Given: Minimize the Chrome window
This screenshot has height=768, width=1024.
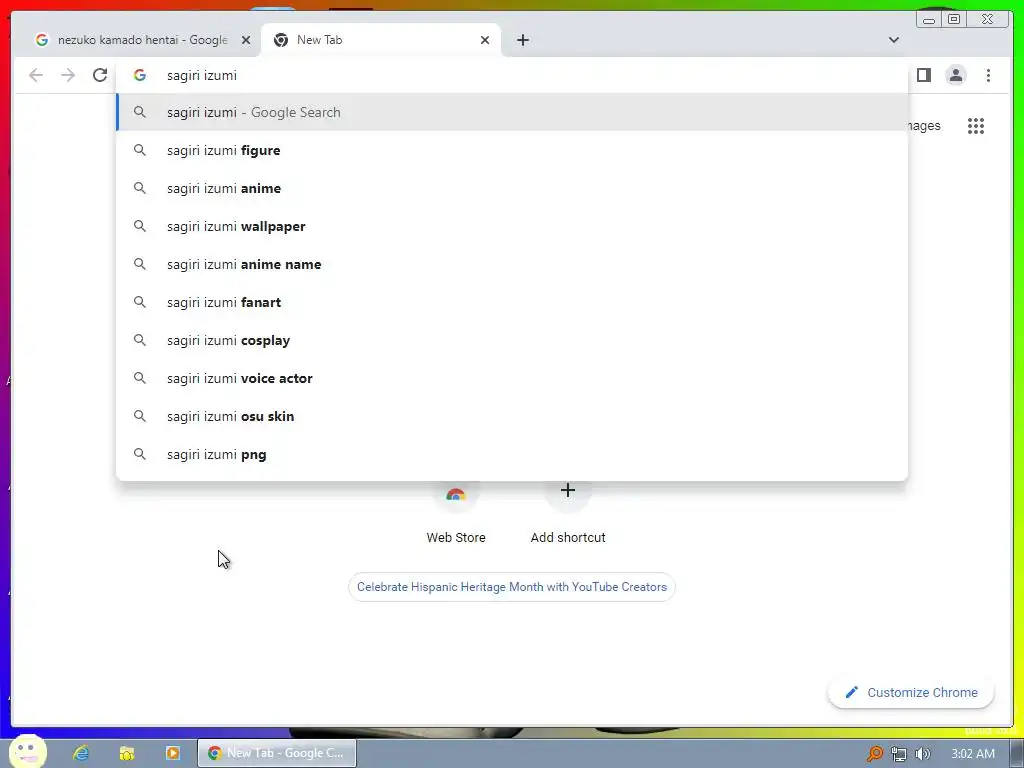Looking at the screenshot, I should (929, 20).
